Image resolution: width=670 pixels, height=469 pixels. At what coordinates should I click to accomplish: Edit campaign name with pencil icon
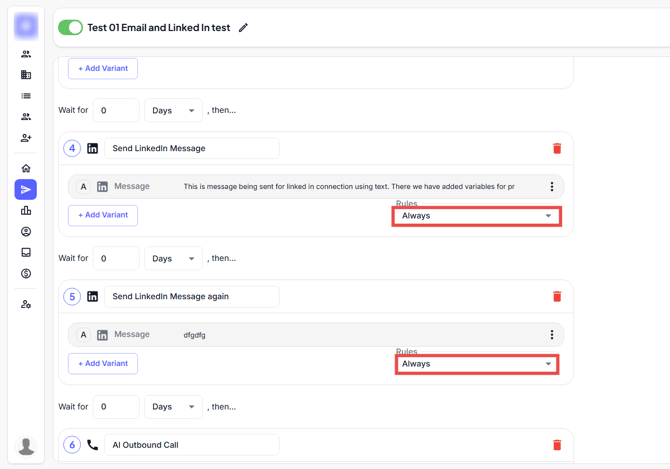coord(243,28)
